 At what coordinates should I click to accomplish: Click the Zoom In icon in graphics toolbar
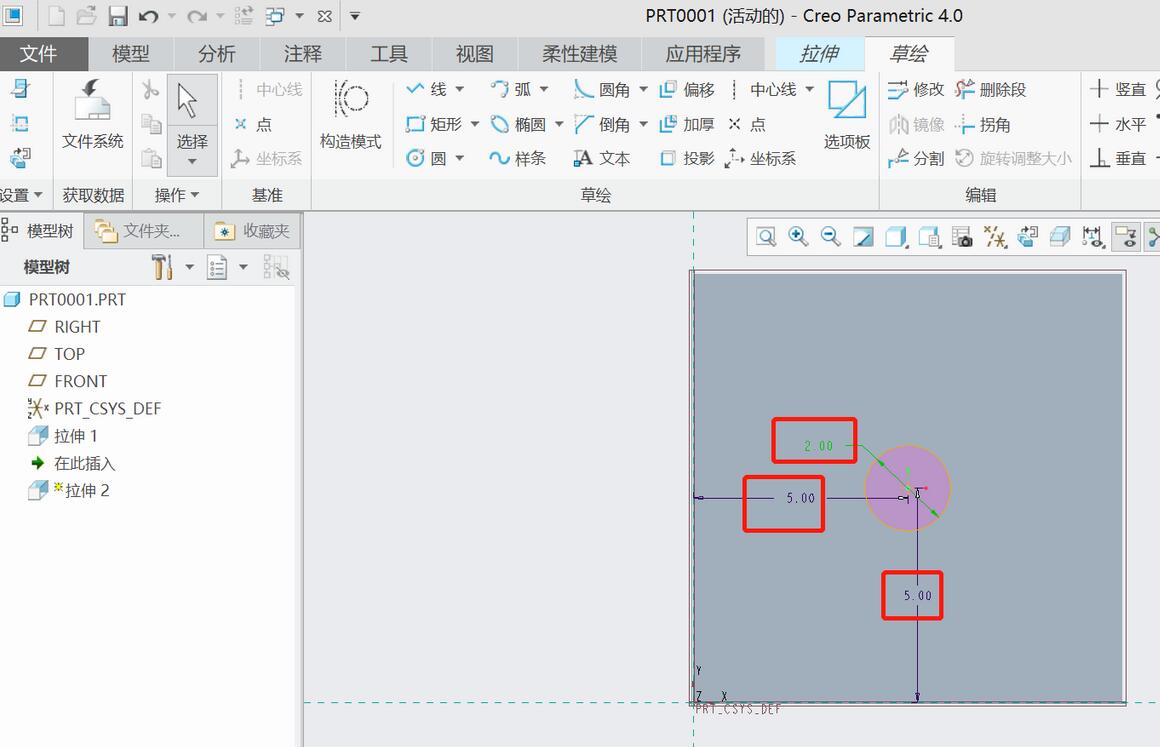(x=797, y=236)
